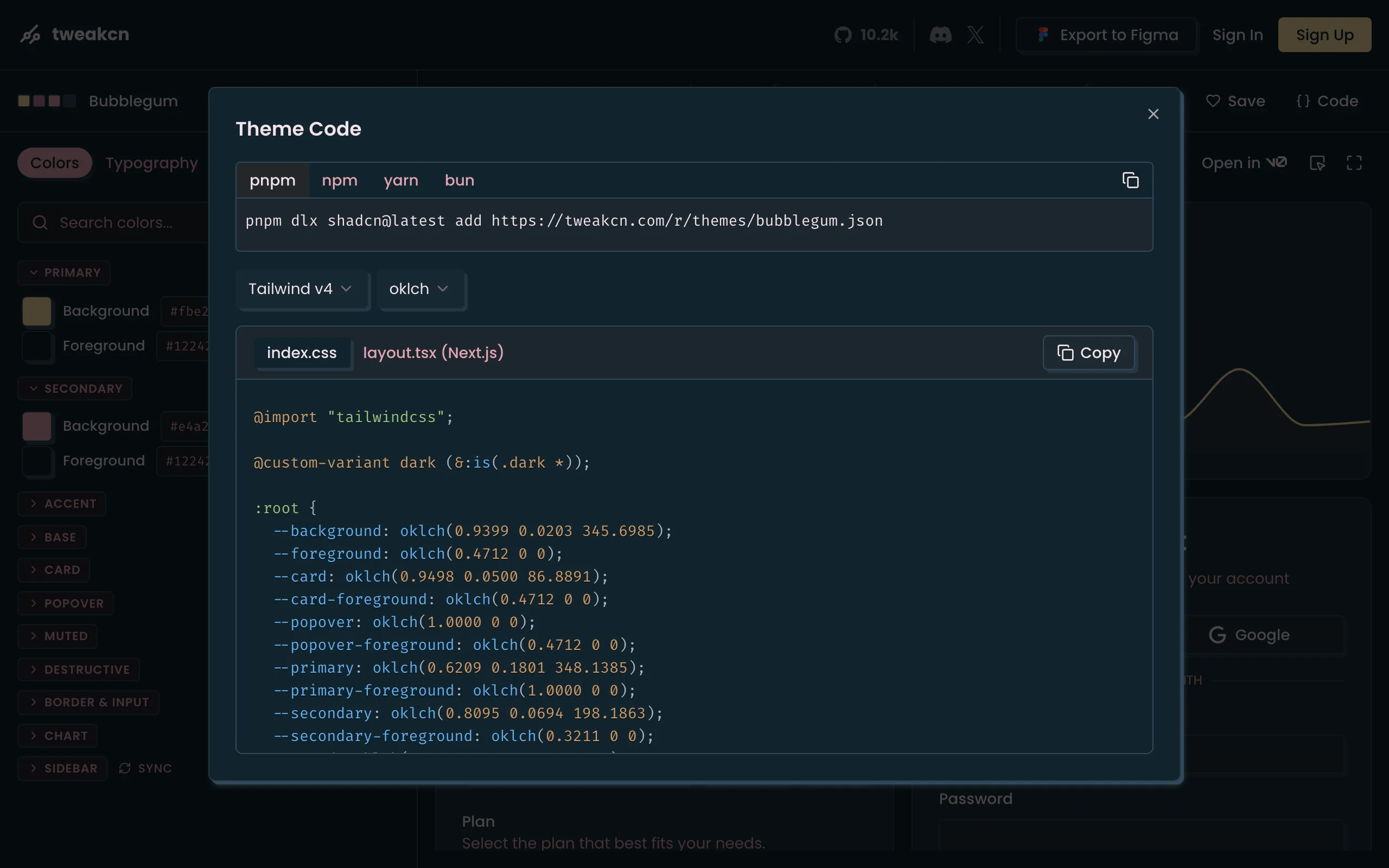Click the 10.2k GitHub stars count

coord(879,35)
